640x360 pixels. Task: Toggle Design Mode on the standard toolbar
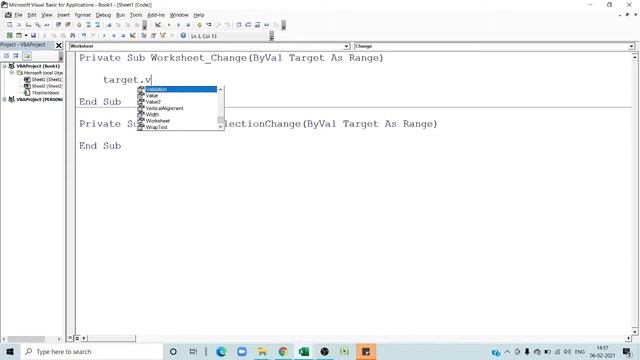(133, 36)
